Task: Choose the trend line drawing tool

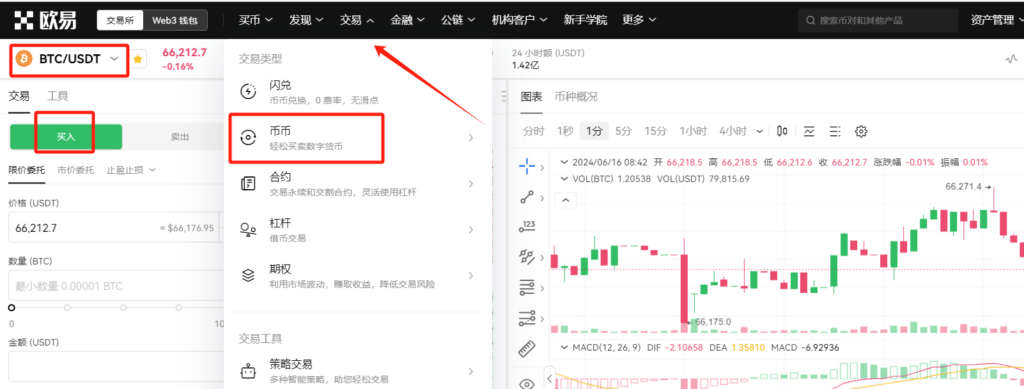Action: 526,196
